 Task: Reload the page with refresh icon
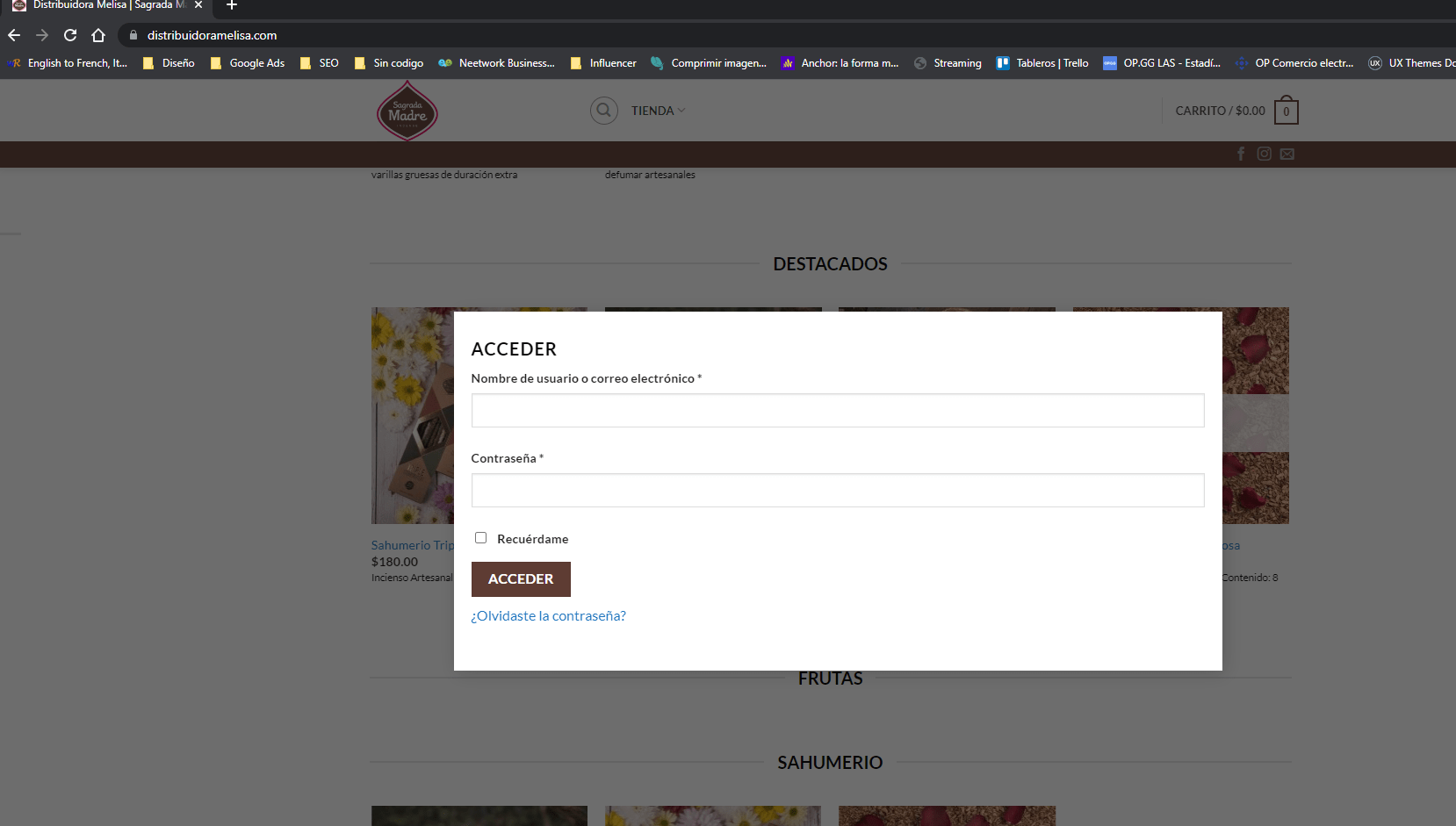(70, 35)
